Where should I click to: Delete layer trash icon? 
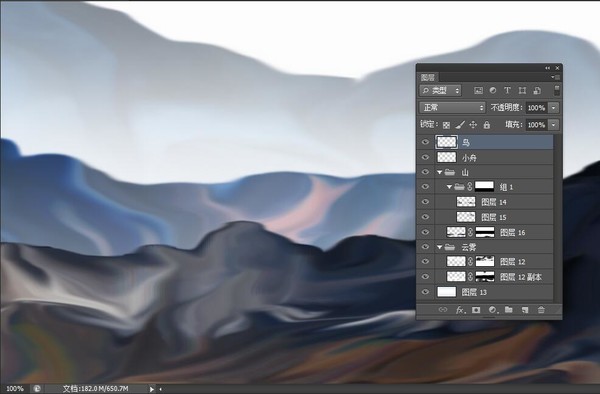click(x=541, y=310)
